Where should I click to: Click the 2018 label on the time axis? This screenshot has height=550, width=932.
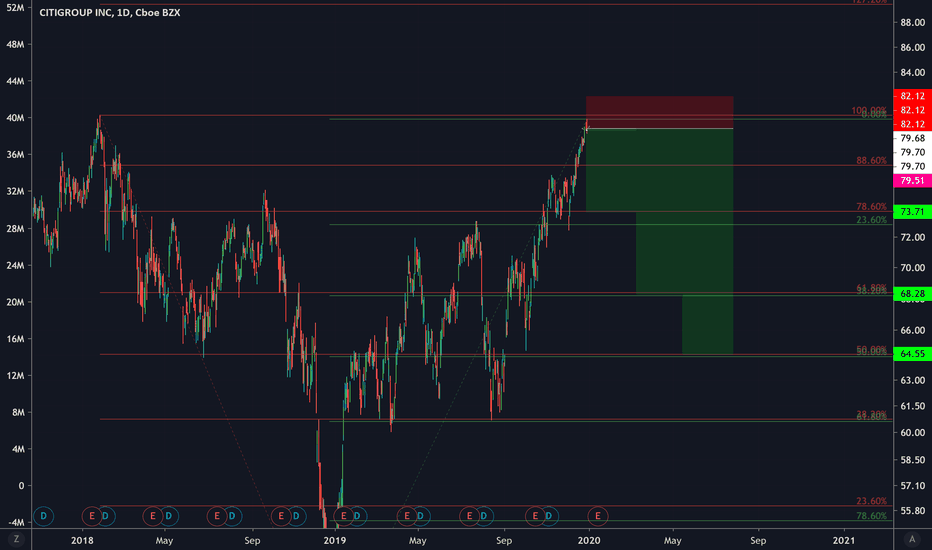click(x=82, y=540)
